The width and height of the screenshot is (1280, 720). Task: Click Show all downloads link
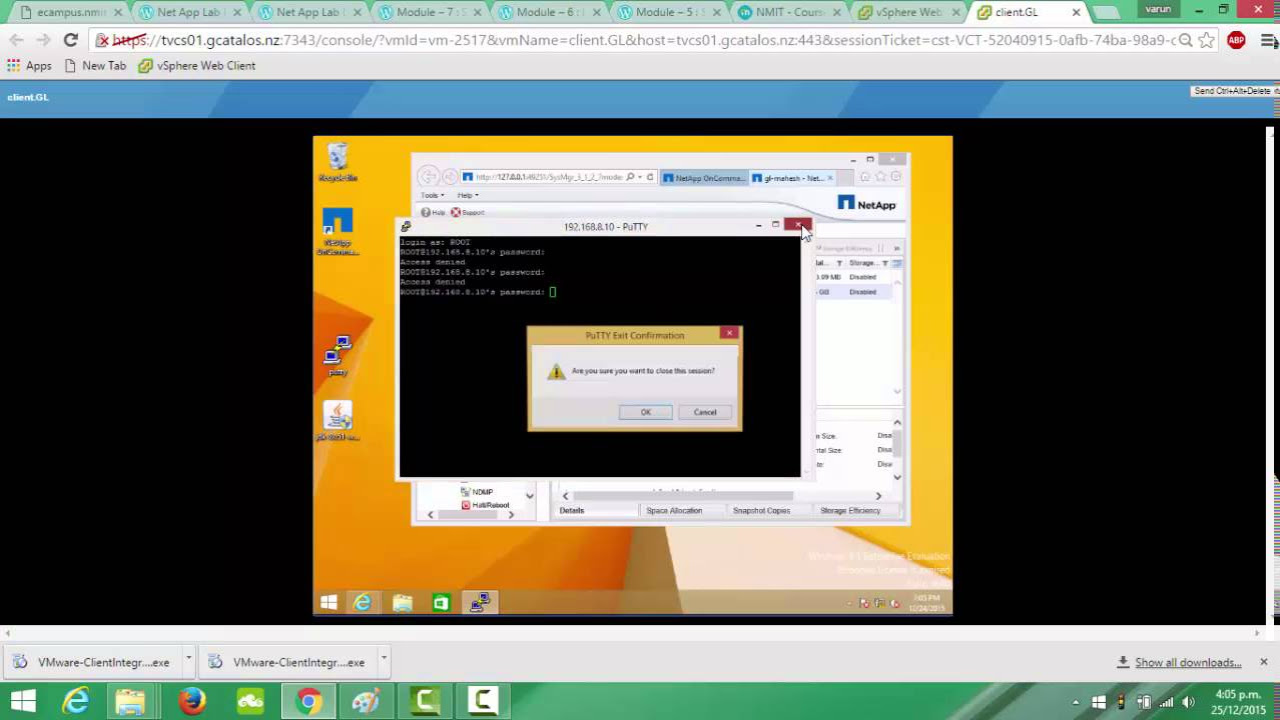(x=1188, y=662)
